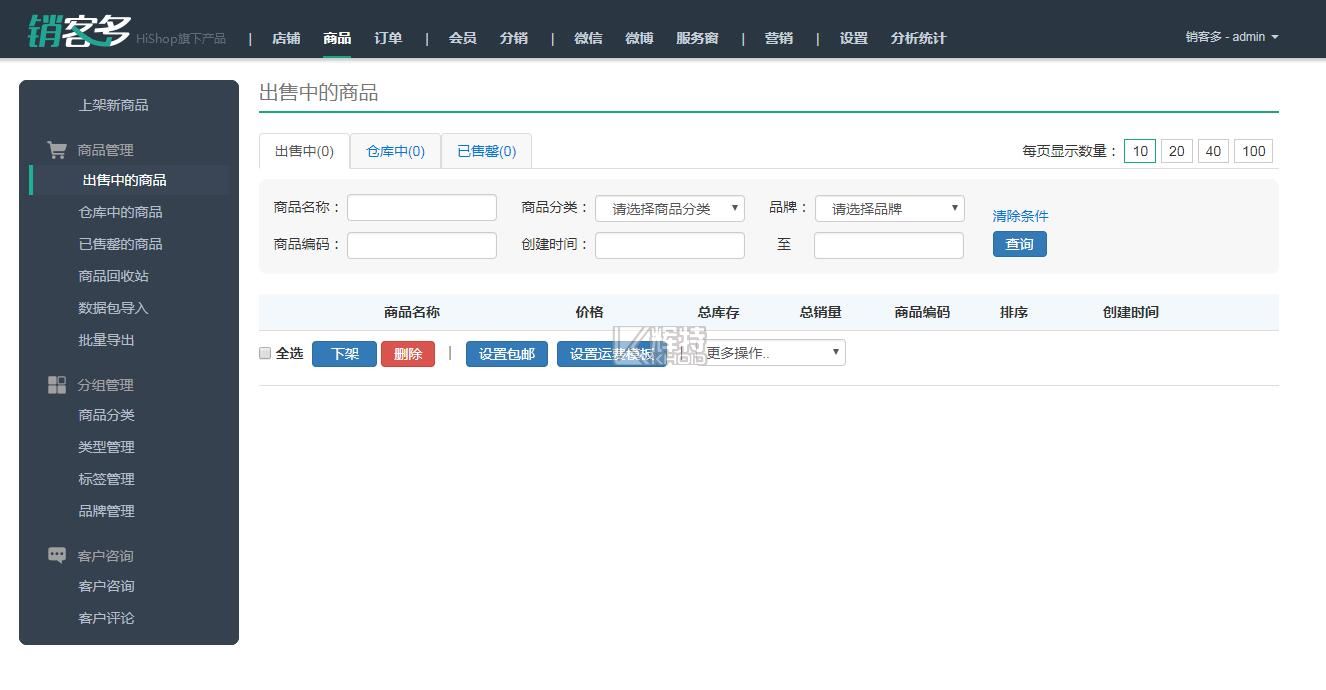This screenshot has height=690, width=1326.
Task: Click the 排序 column header
Action: coord(1013,312)
